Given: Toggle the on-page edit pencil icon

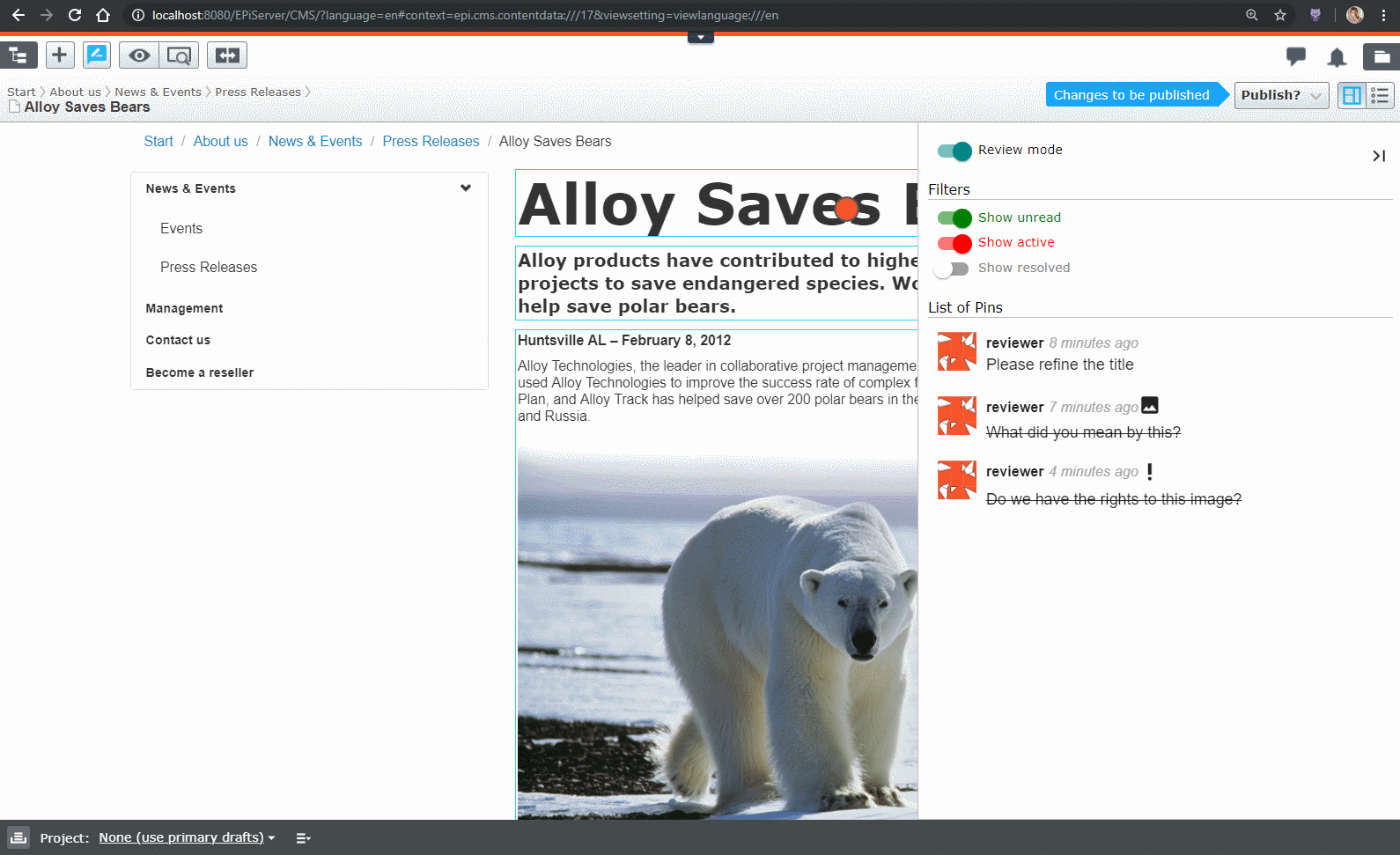Looking at the screenshot, I should pyautogui.click(x=97, y=55).
